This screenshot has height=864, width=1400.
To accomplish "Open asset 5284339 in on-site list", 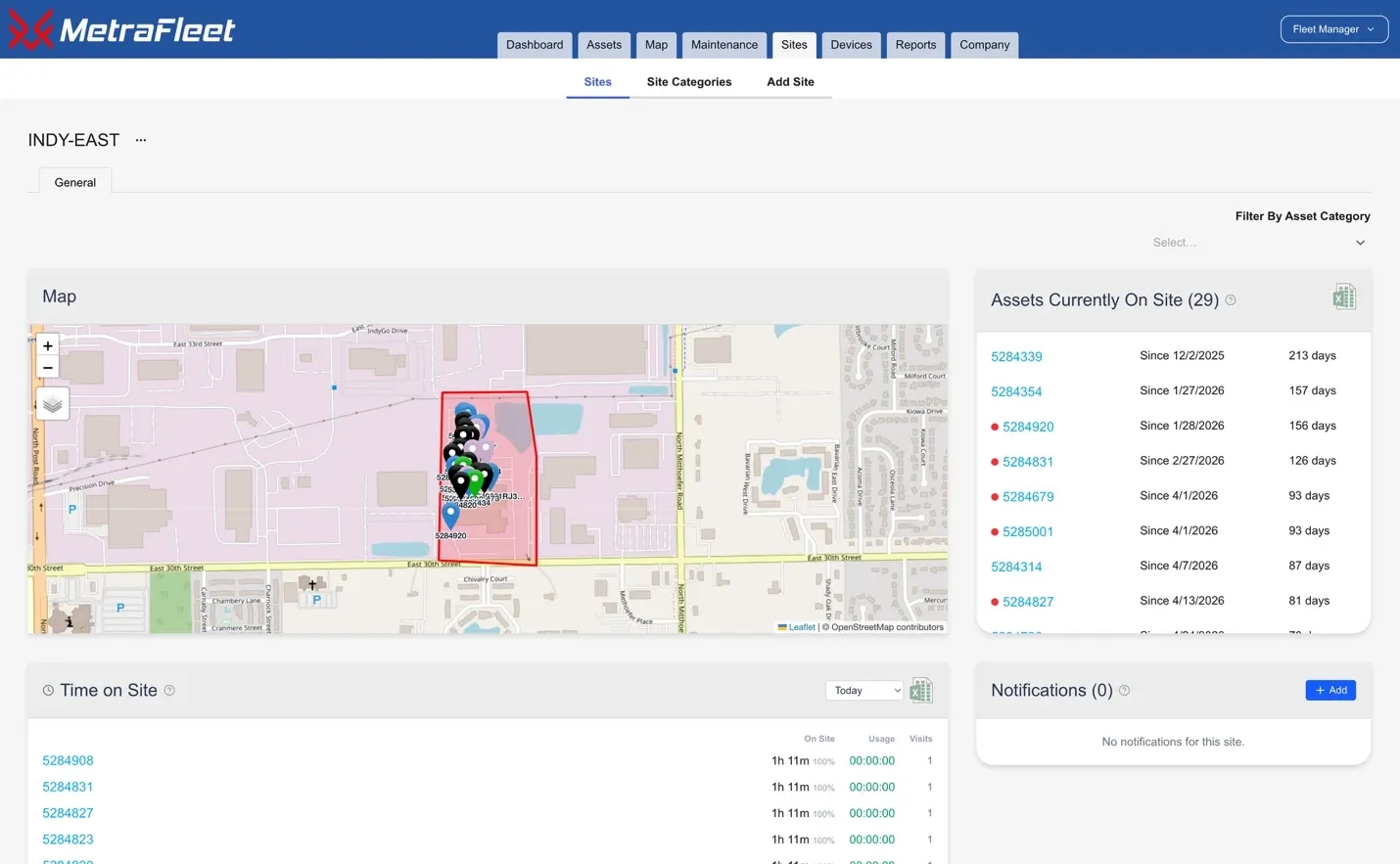I will tap(1016, 357).
